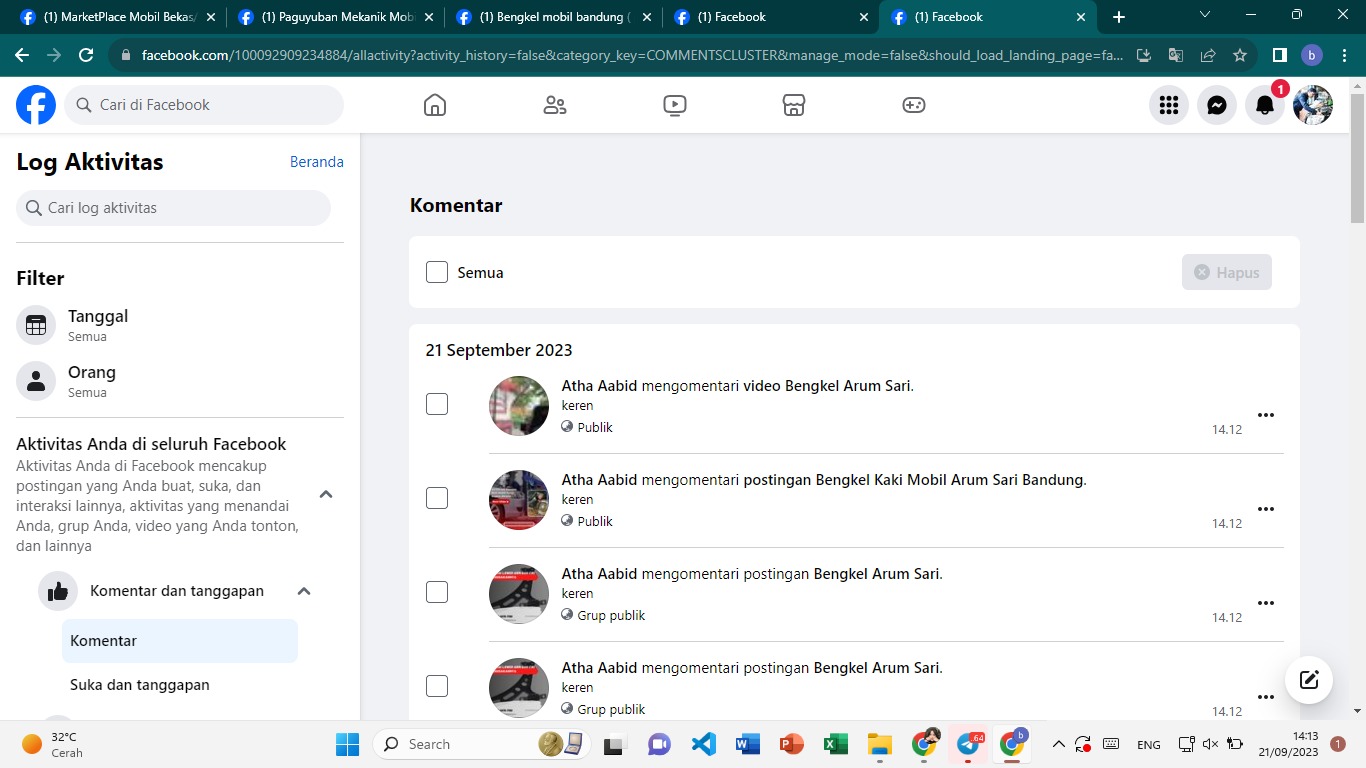The width and height of the screenshot is (1366, 768).
Task: Click the Cari log aktivitas search field
Action: [173, 208]
